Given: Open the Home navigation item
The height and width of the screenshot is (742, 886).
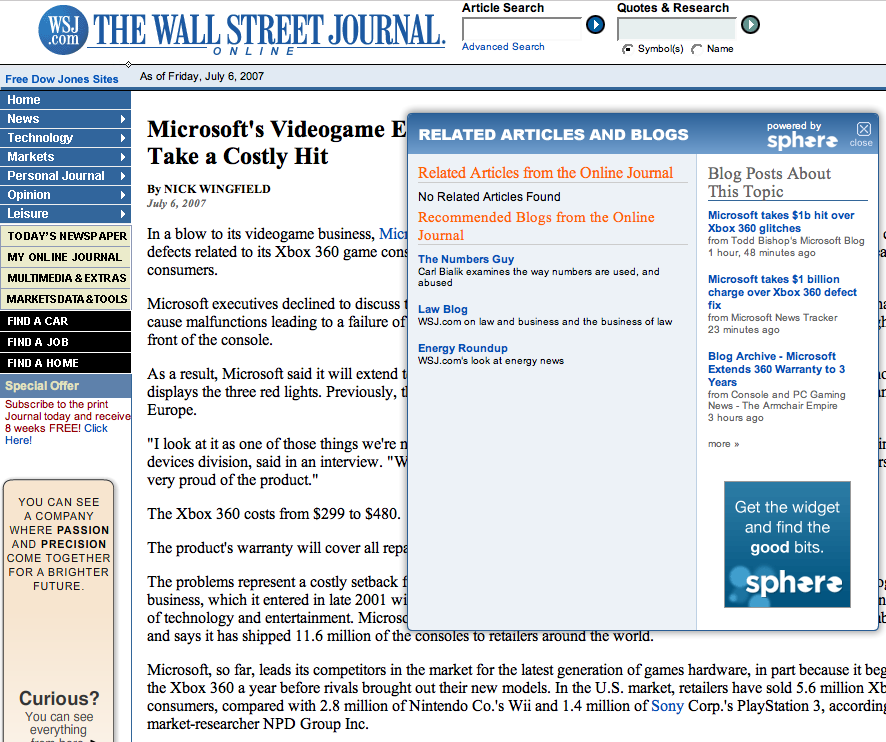Looking at the screenshot, I should (66, 100).
